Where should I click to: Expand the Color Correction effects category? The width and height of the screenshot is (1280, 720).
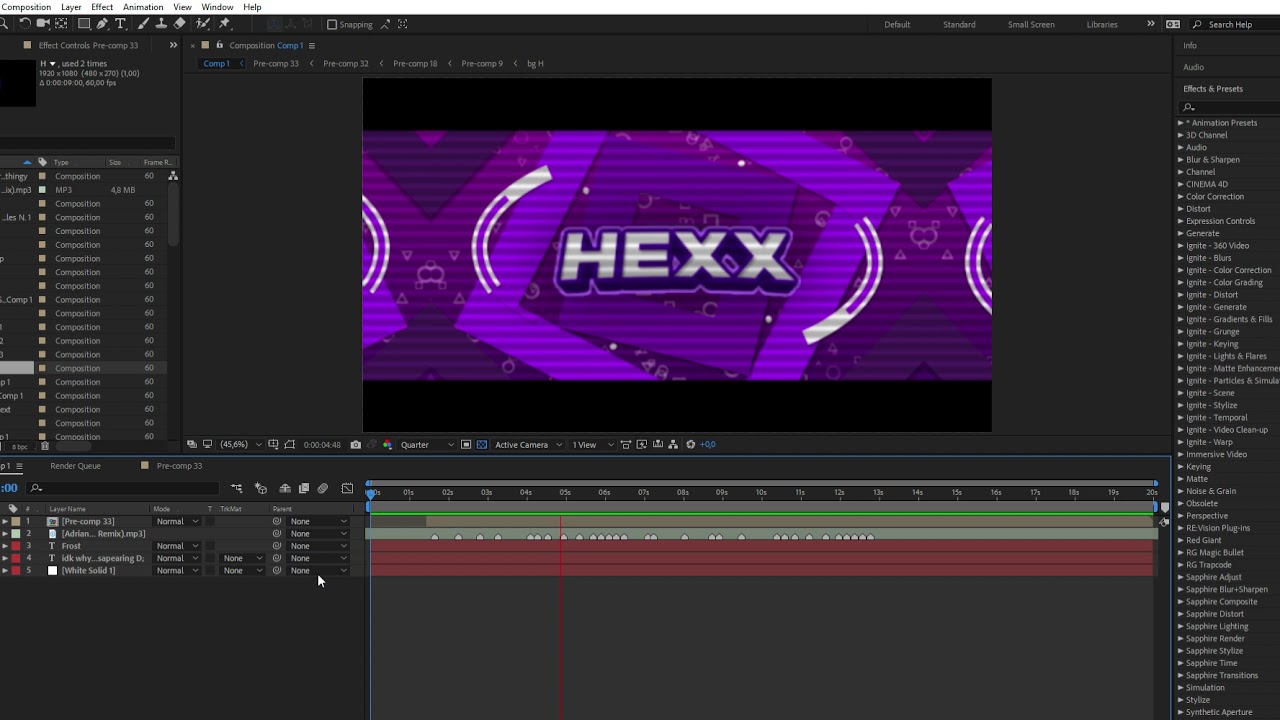(1215, 196)
